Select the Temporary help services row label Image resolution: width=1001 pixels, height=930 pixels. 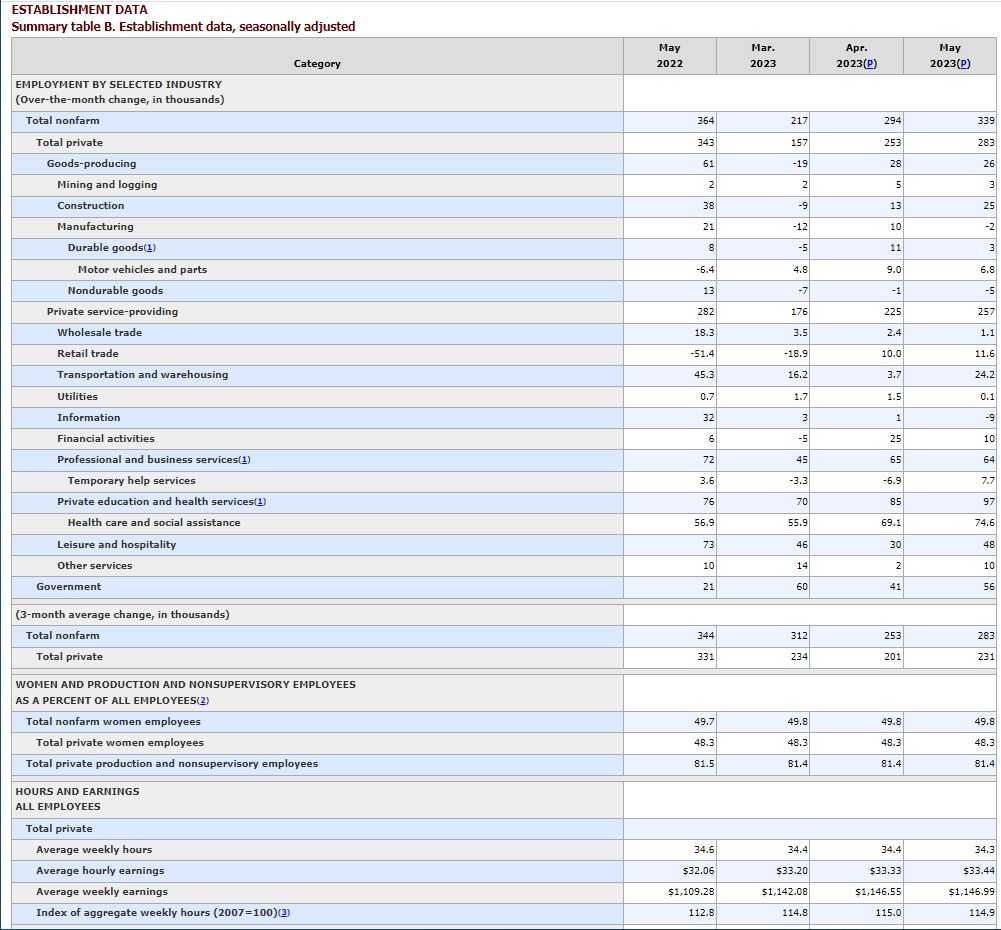[x=131, y=481]
